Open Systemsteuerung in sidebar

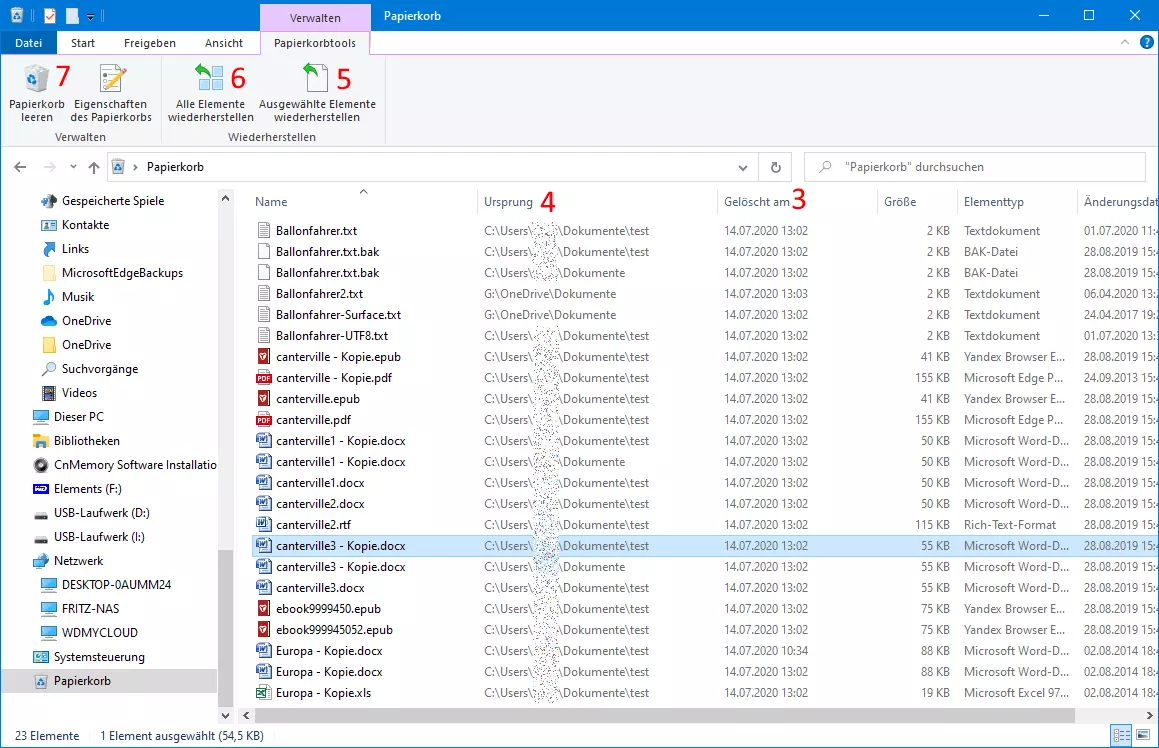[x=99, y=657]
